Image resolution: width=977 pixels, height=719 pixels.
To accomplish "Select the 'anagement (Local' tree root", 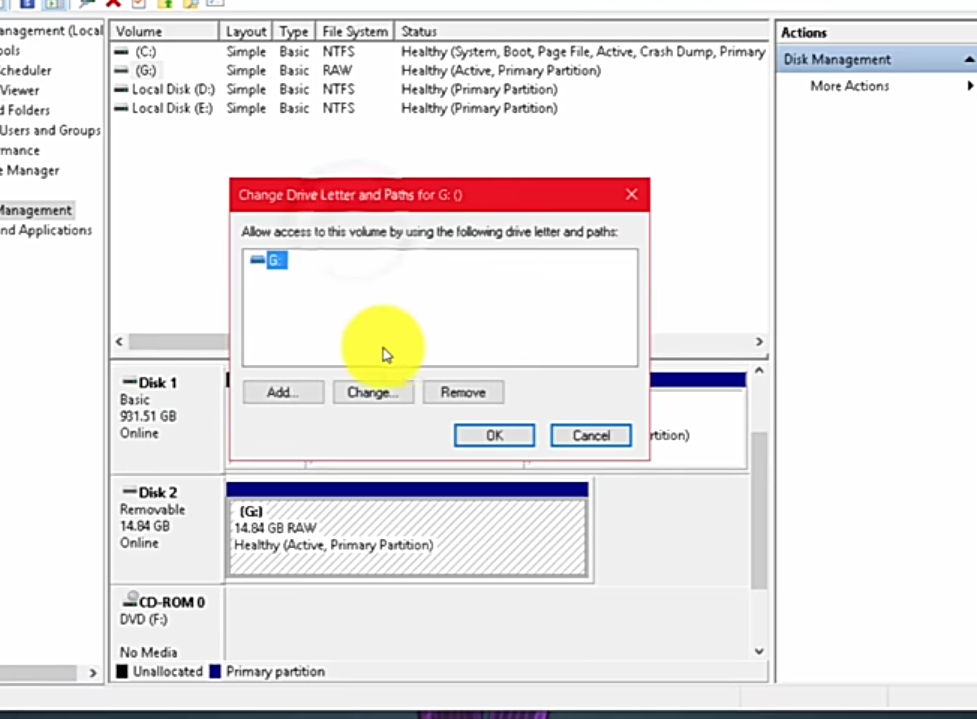I will (51, 31).
